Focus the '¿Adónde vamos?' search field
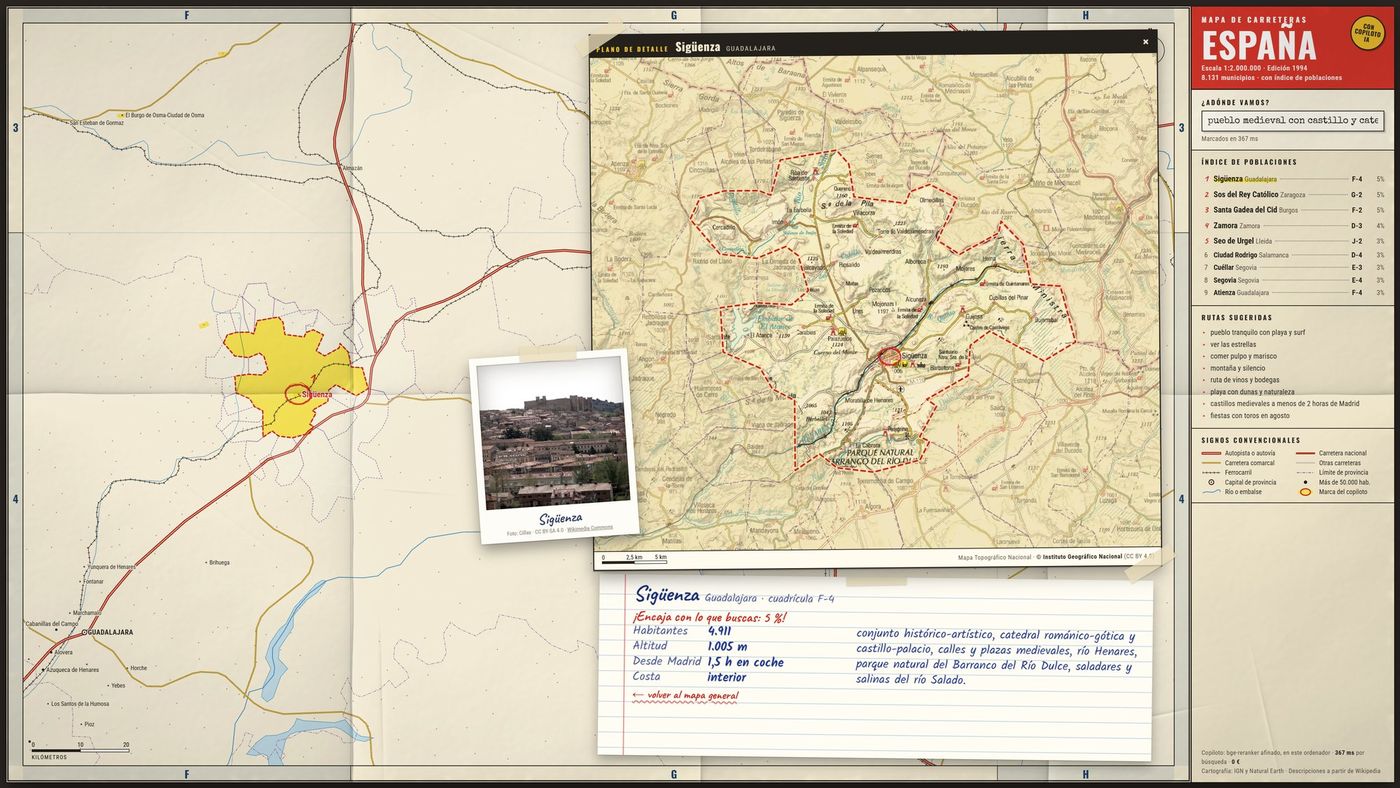Screen dimensions: 1400x788 click(x=1292, y=120)
